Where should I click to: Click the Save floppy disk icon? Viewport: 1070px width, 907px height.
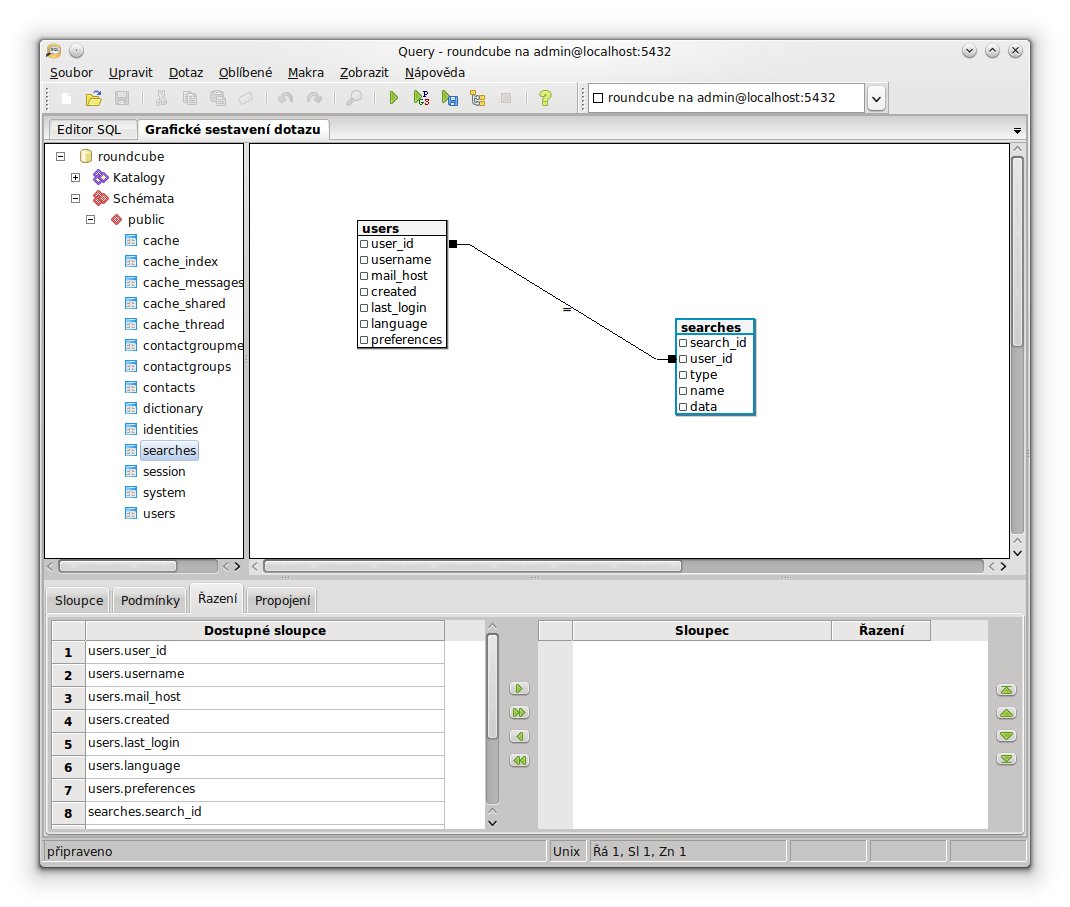[121, 98]
